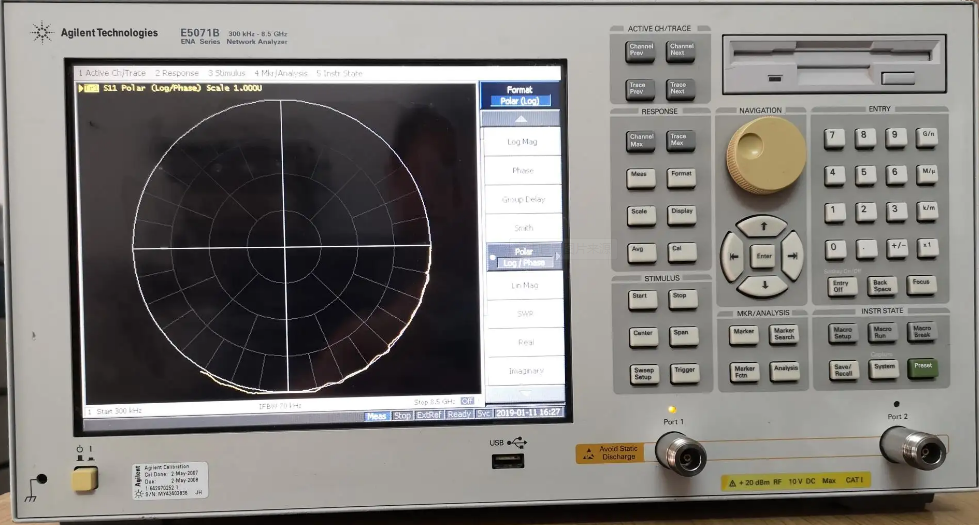
Task: Open the Sweep Setup hardkey menu
Action: coord(644,374)
